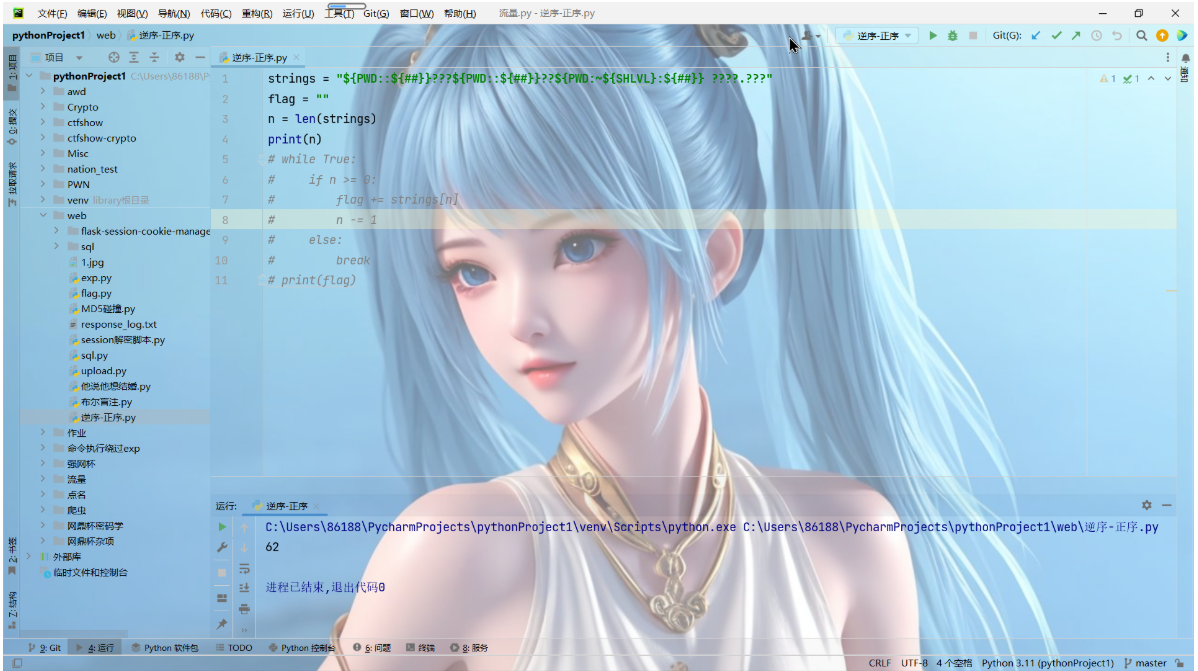Click the stop process icon in the top toolbar
Screen dimensions: 1198x671
tap(973, 35)
